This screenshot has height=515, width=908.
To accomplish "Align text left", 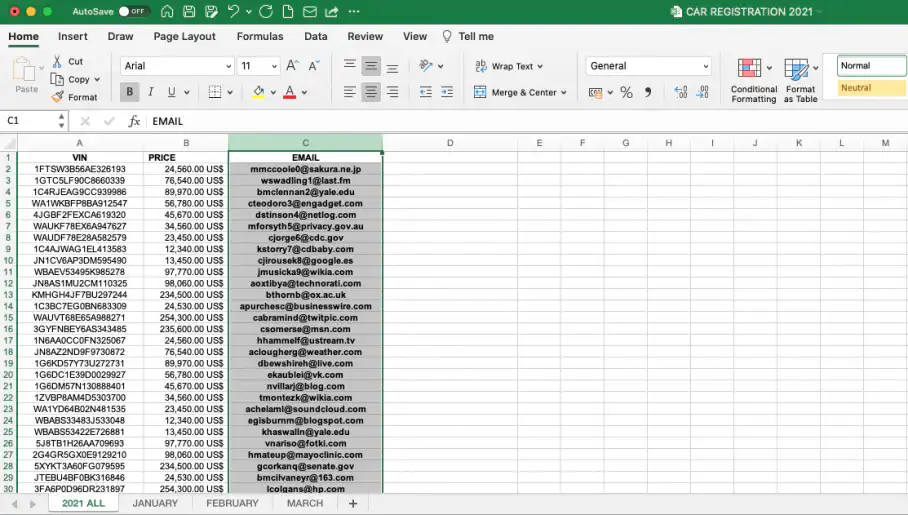I will [x=350, y=92].
